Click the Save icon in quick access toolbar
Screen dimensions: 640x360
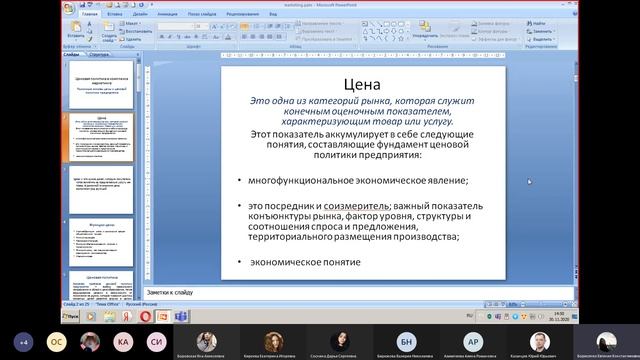click(x=82, y=5)
